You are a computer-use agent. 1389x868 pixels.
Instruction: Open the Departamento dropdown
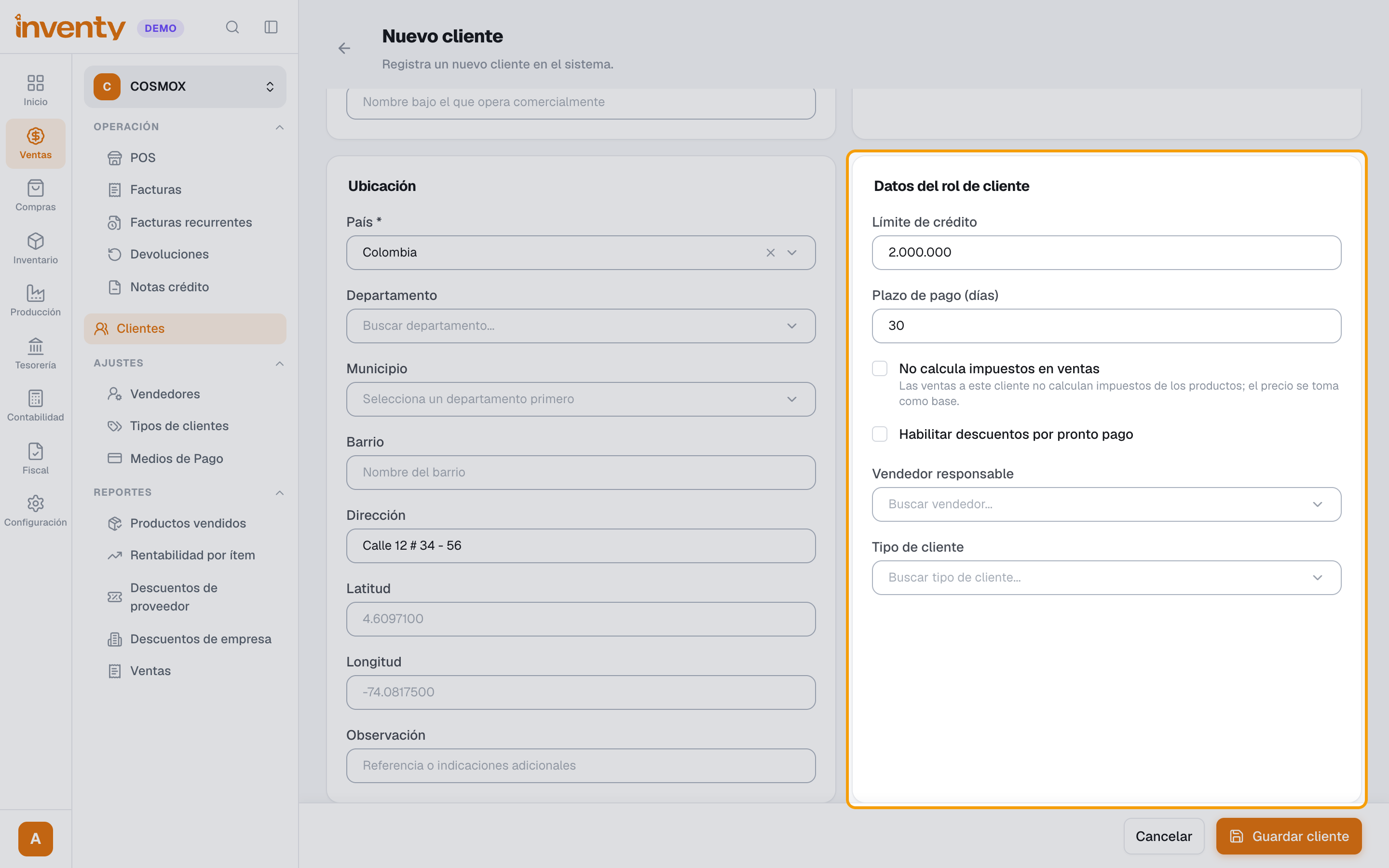(x=581, y=326)
